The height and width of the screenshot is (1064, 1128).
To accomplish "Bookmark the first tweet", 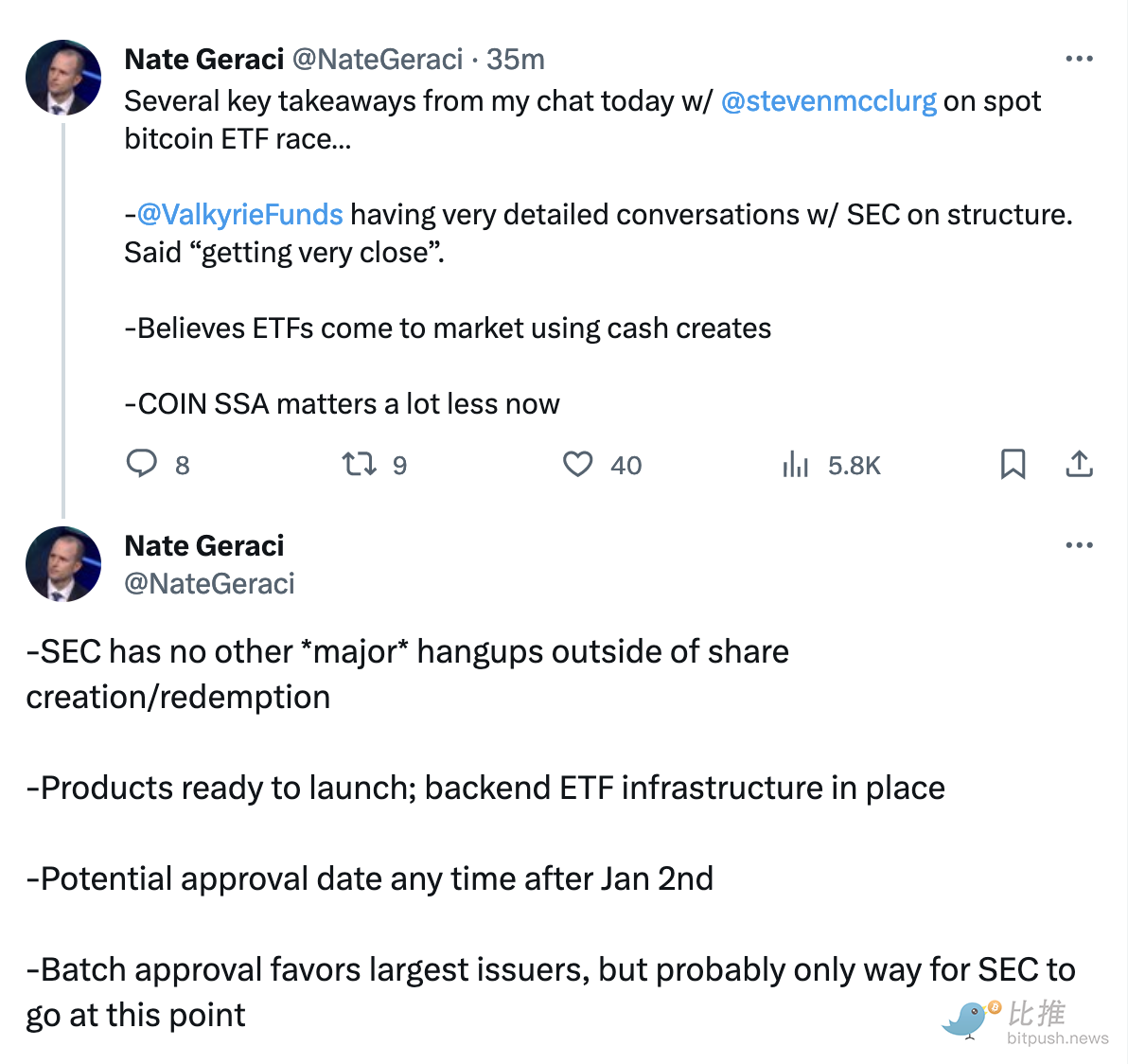I will pos(1013,464).
